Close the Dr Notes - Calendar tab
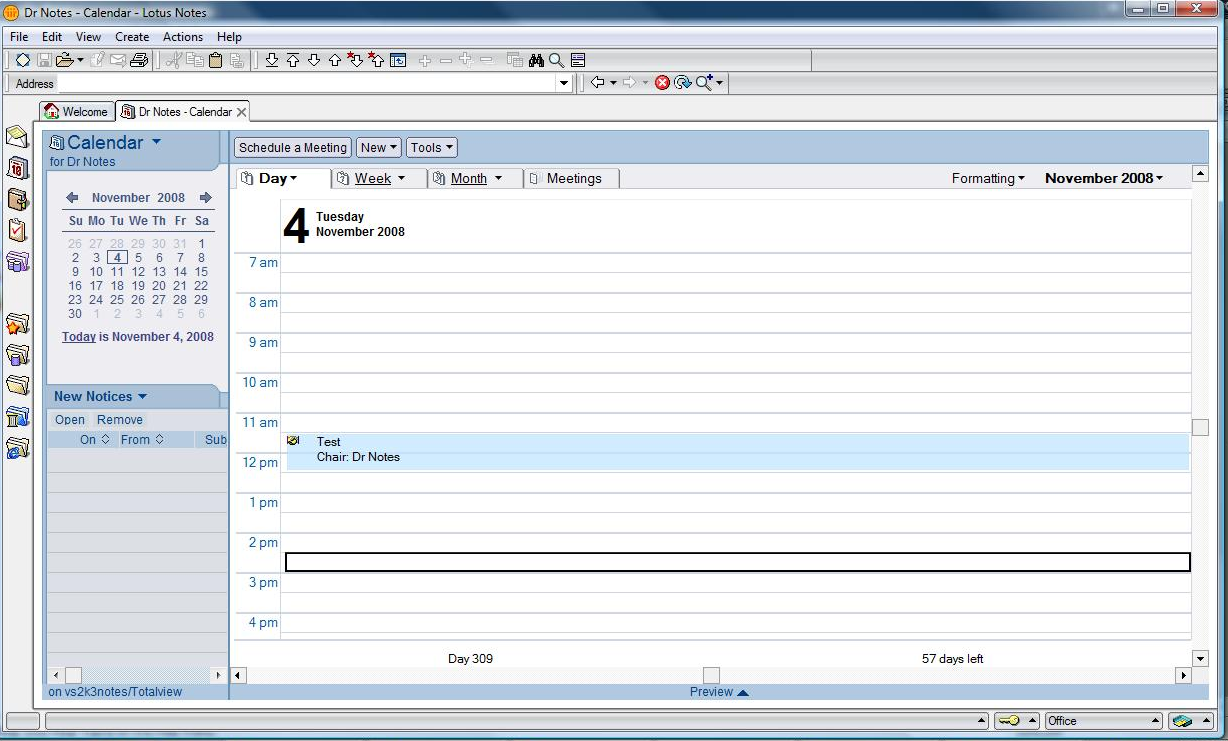 [241, 112]
